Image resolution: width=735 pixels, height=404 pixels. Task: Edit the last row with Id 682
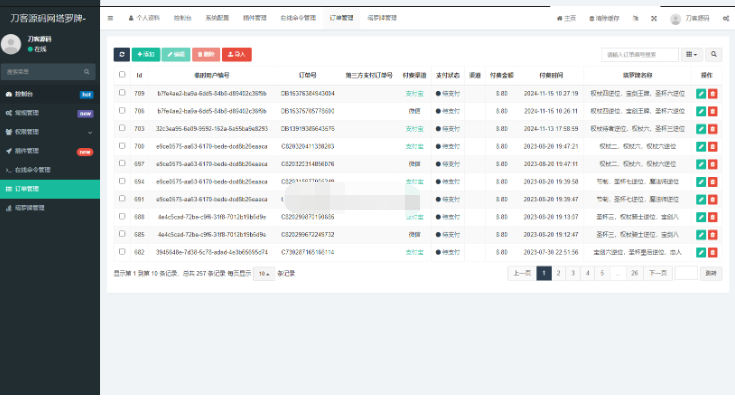[x=701, y=252]
